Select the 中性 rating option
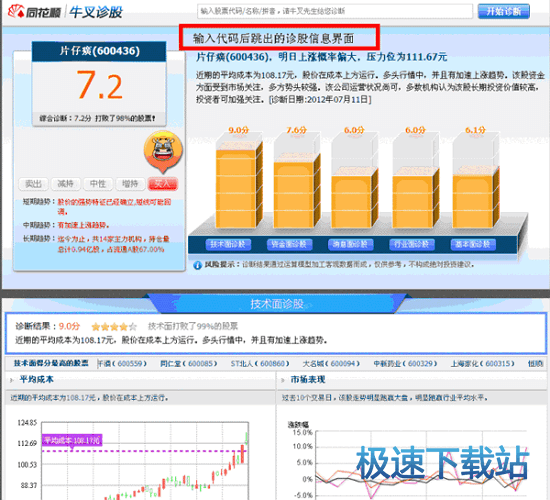This screenshot has height=500, width=550. coord(98,184)
